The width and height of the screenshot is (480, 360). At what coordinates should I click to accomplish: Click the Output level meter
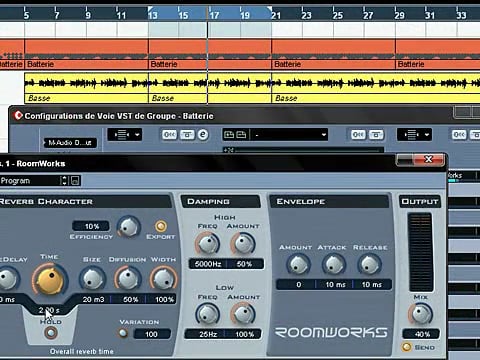[420, 252]
